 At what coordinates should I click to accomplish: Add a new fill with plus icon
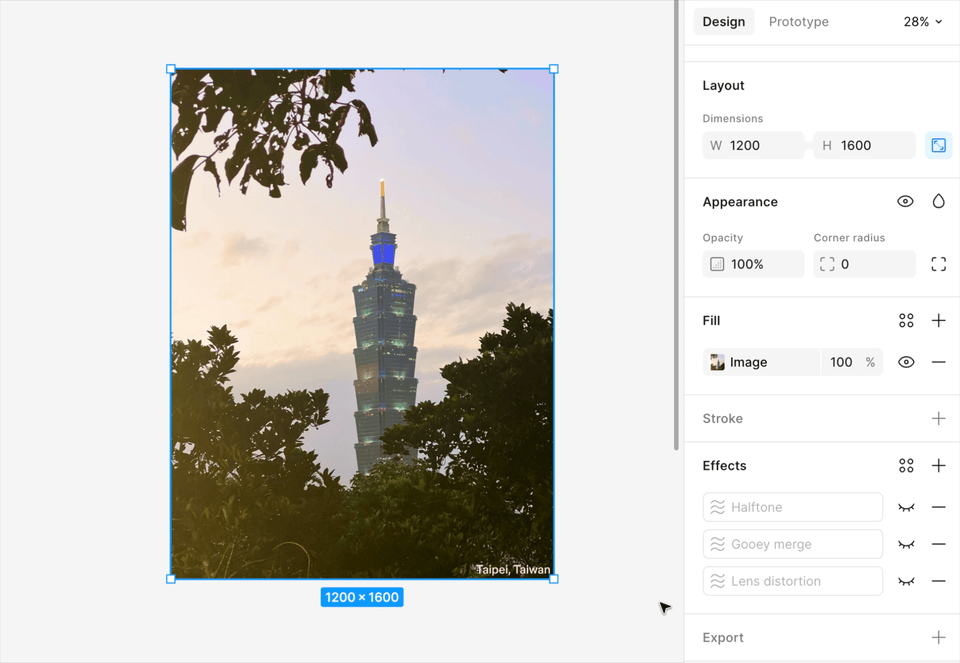tap(938, 320)
